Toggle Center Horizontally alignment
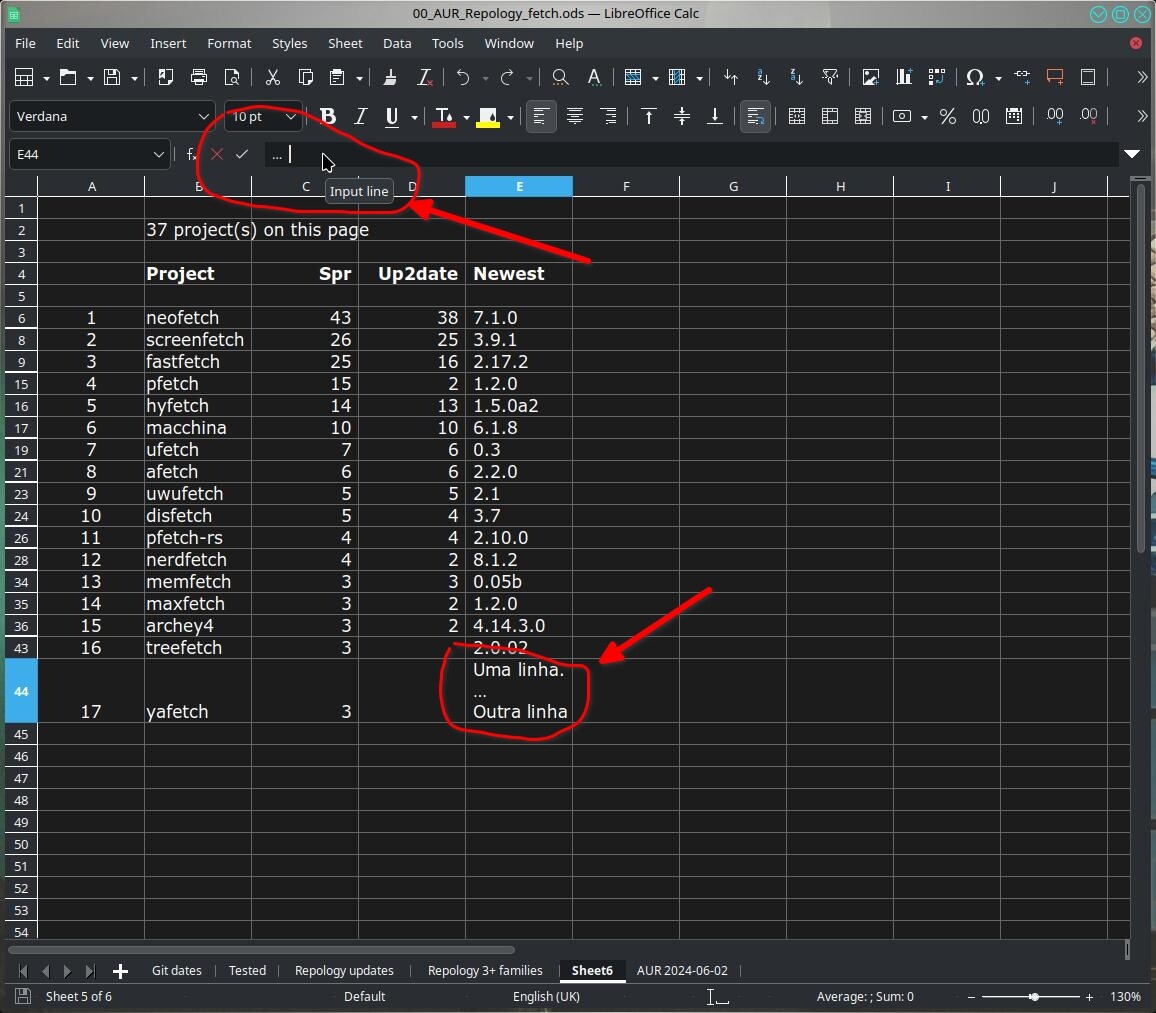The width and height of the screenshot is (1156, 1013). [574, 116]
